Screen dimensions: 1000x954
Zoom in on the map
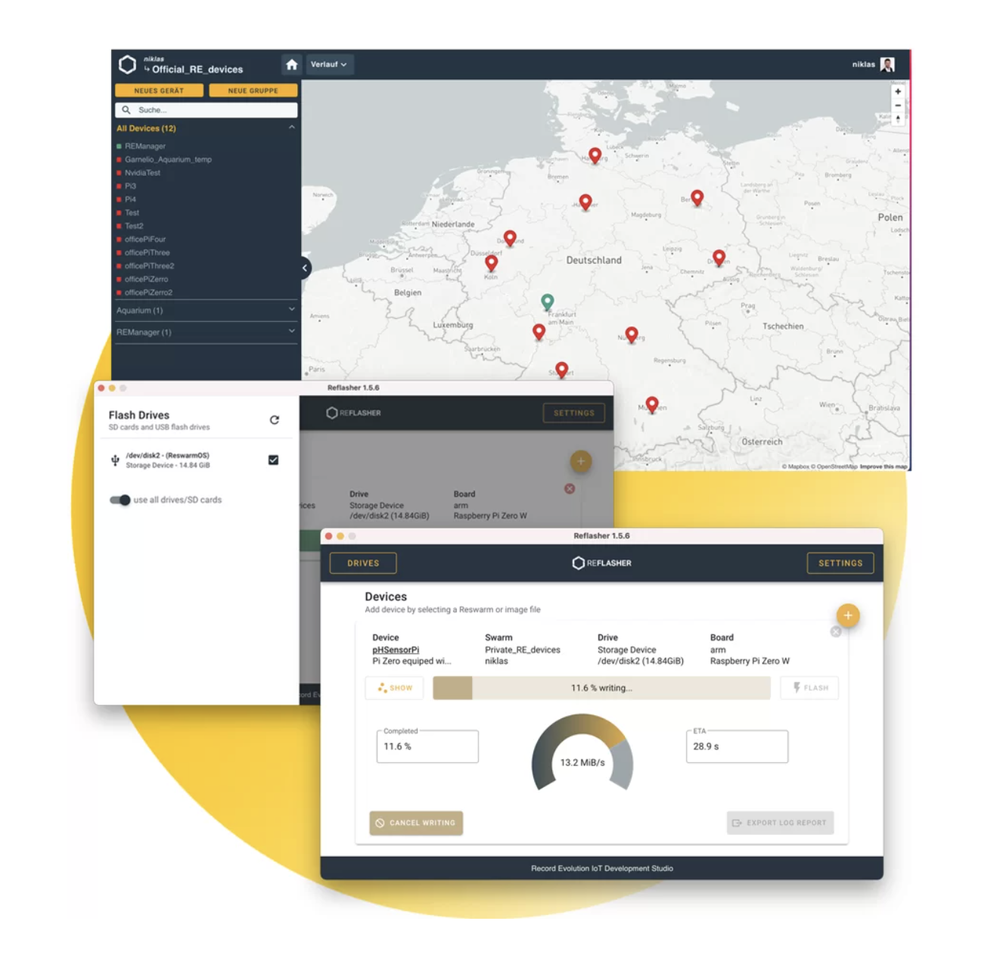coord(898,91)
